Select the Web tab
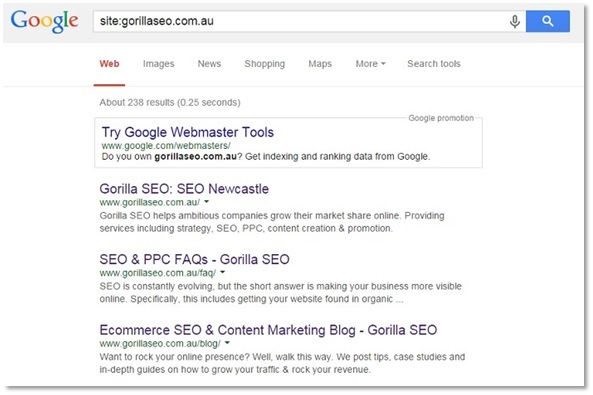The width and height of the screenshot is (593, 395). tap(109, 64)
